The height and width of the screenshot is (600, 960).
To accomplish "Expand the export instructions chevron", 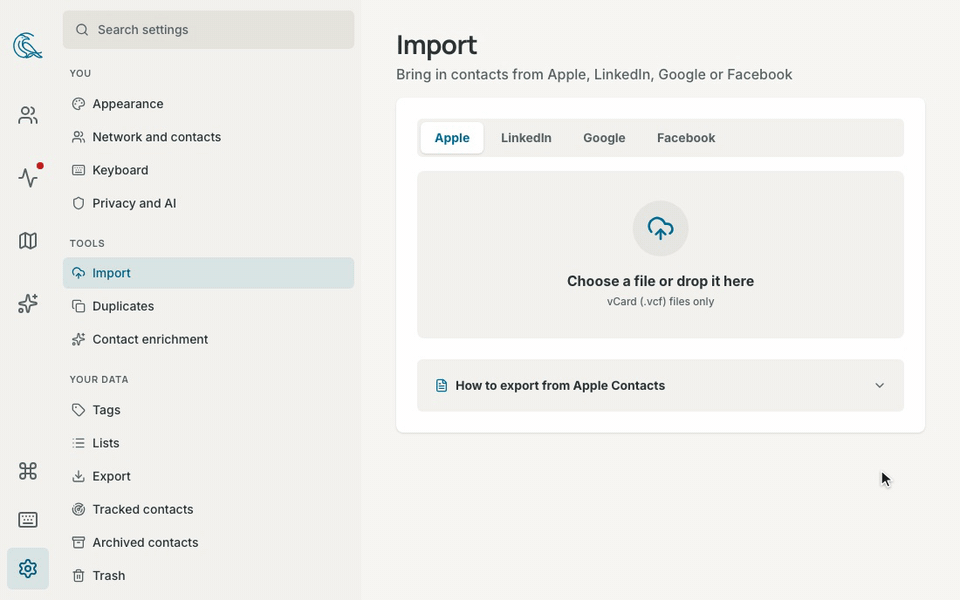I will pos(880,385).
